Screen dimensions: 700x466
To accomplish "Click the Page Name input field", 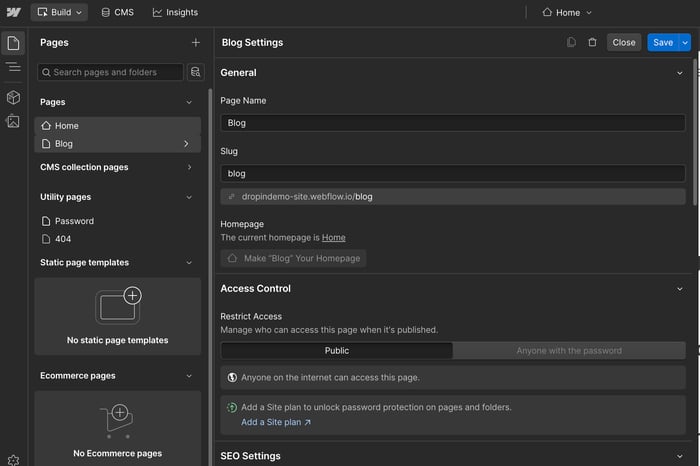I will tap(453, 123).
